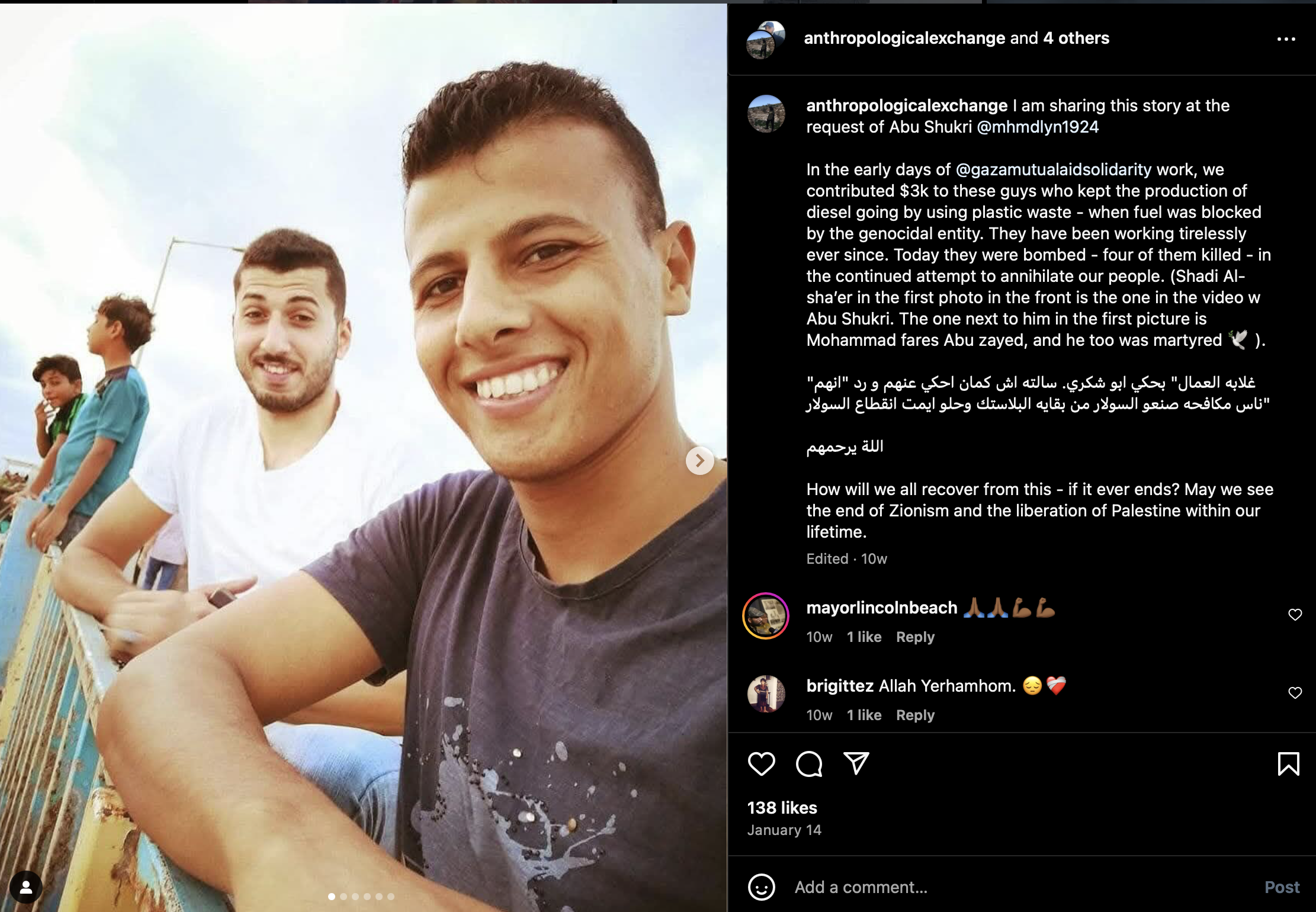Jump to the second carousel dot
1316x912 pixels.
click(x=344, y=897)
